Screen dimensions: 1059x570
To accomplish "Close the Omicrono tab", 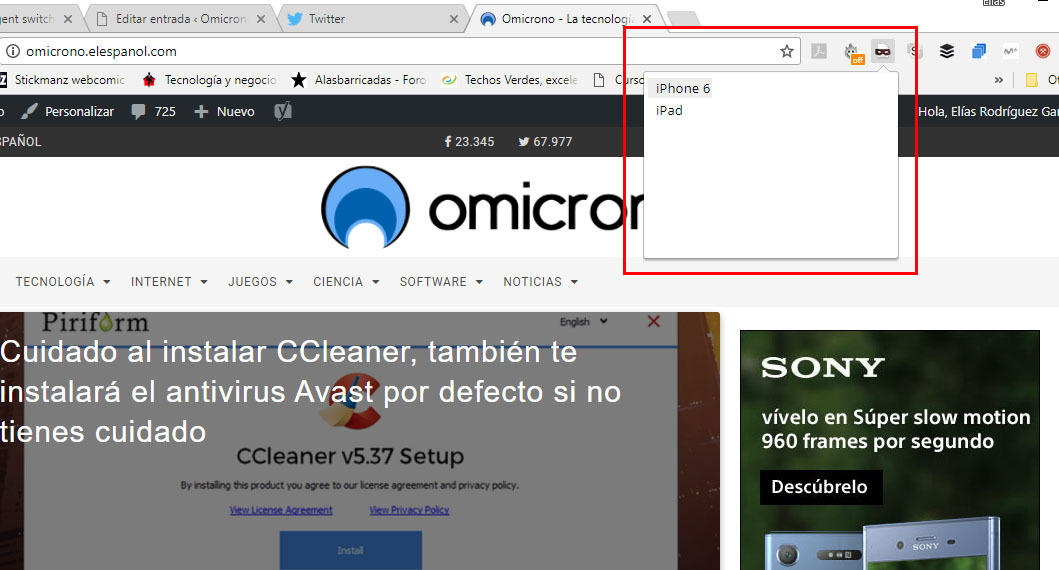I will click(x=647, y=20).
